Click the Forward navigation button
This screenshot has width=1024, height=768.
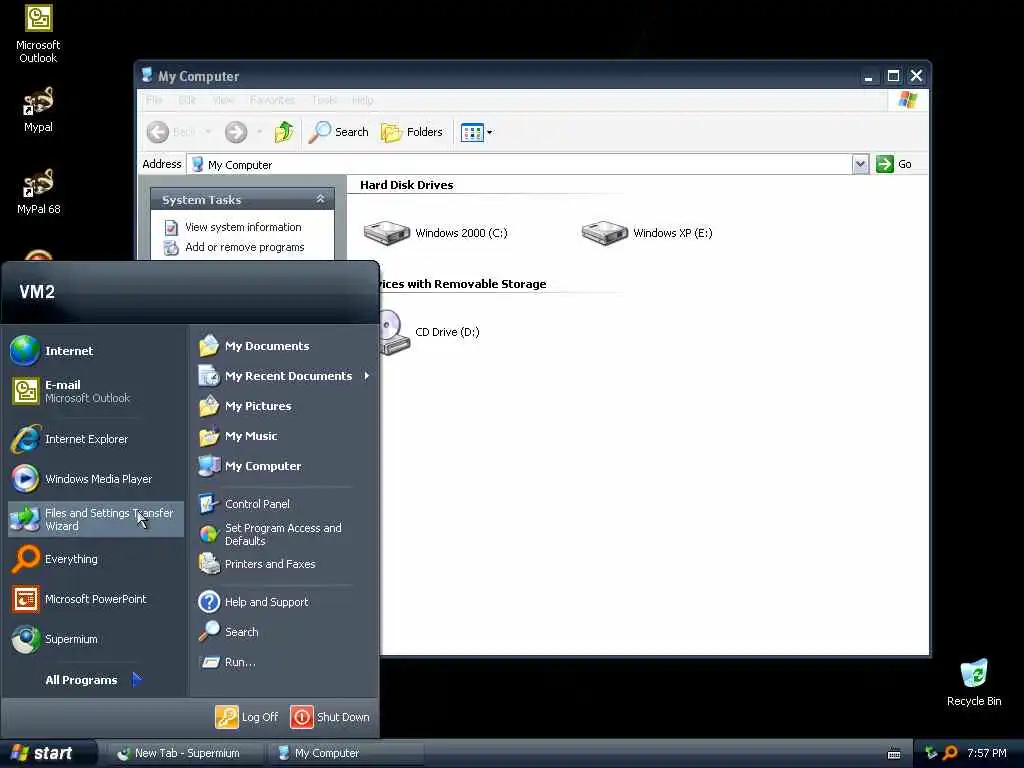[236, 132]
